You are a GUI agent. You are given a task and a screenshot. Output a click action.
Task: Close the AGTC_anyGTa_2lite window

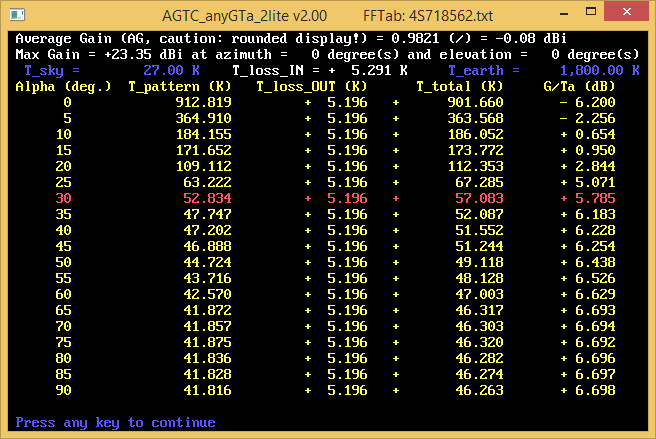[627, 11]
